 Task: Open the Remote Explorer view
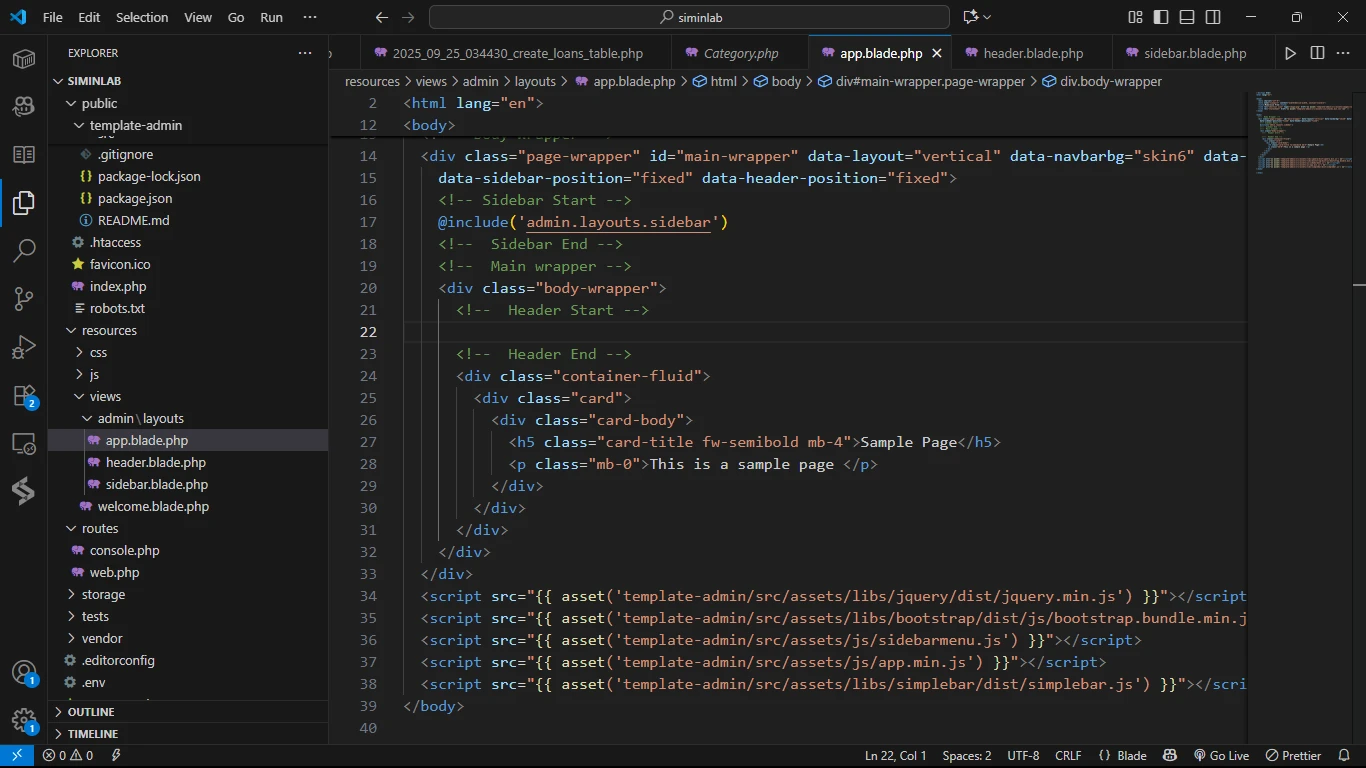(24, 444)
